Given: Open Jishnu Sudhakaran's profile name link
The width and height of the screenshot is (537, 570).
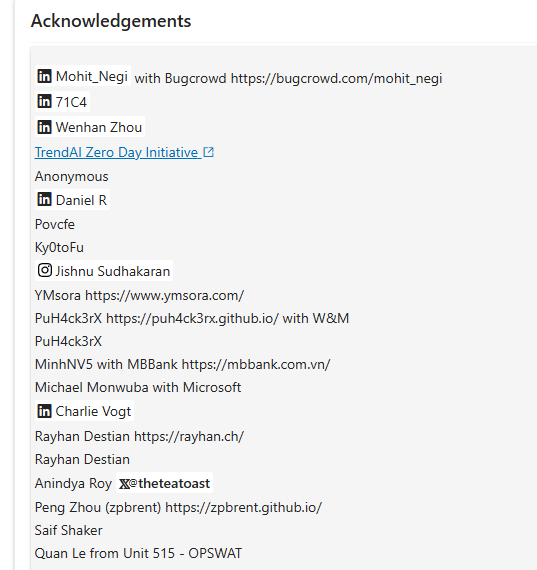Looking at the screenshot, I should click(113, 271).
